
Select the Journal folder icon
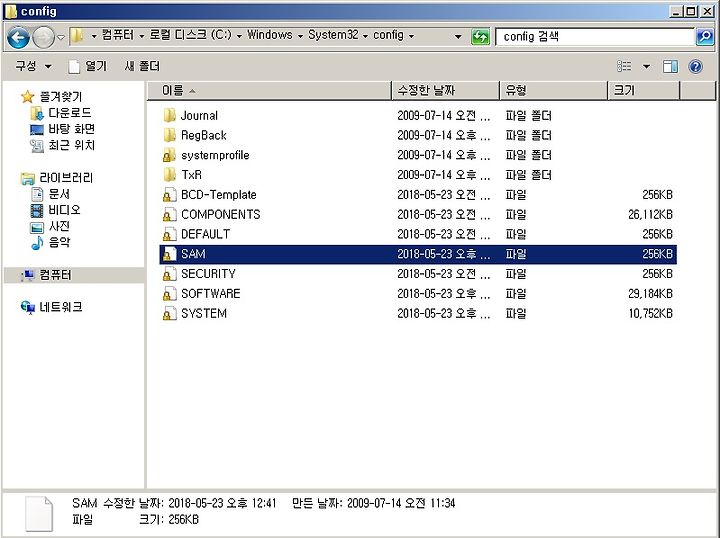[x=169, y=115]
